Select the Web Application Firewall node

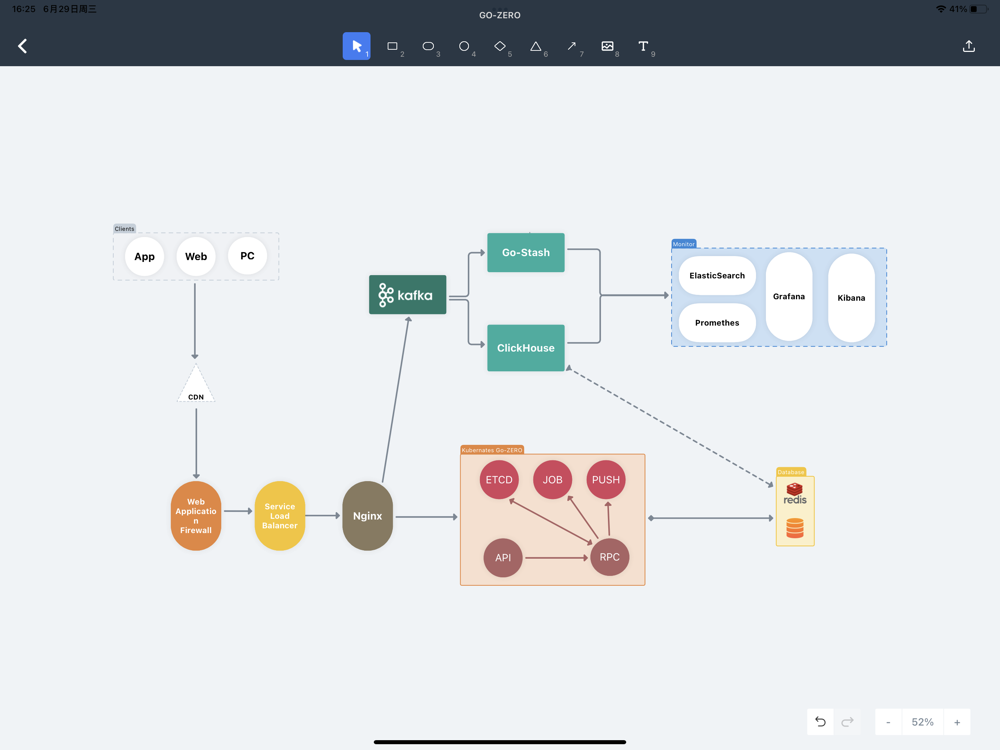point(196,516)
